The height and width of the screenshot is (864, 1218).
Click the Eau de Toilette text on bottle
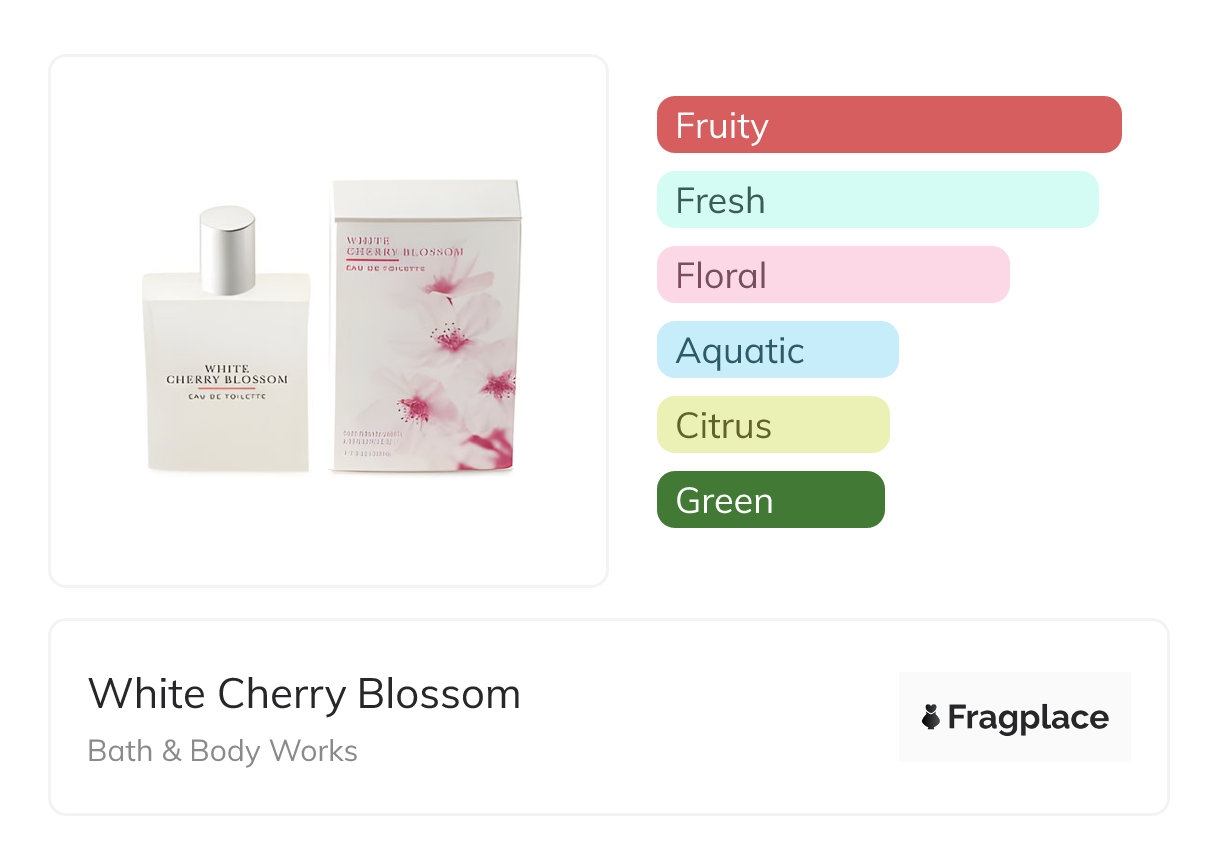point(227,397)
